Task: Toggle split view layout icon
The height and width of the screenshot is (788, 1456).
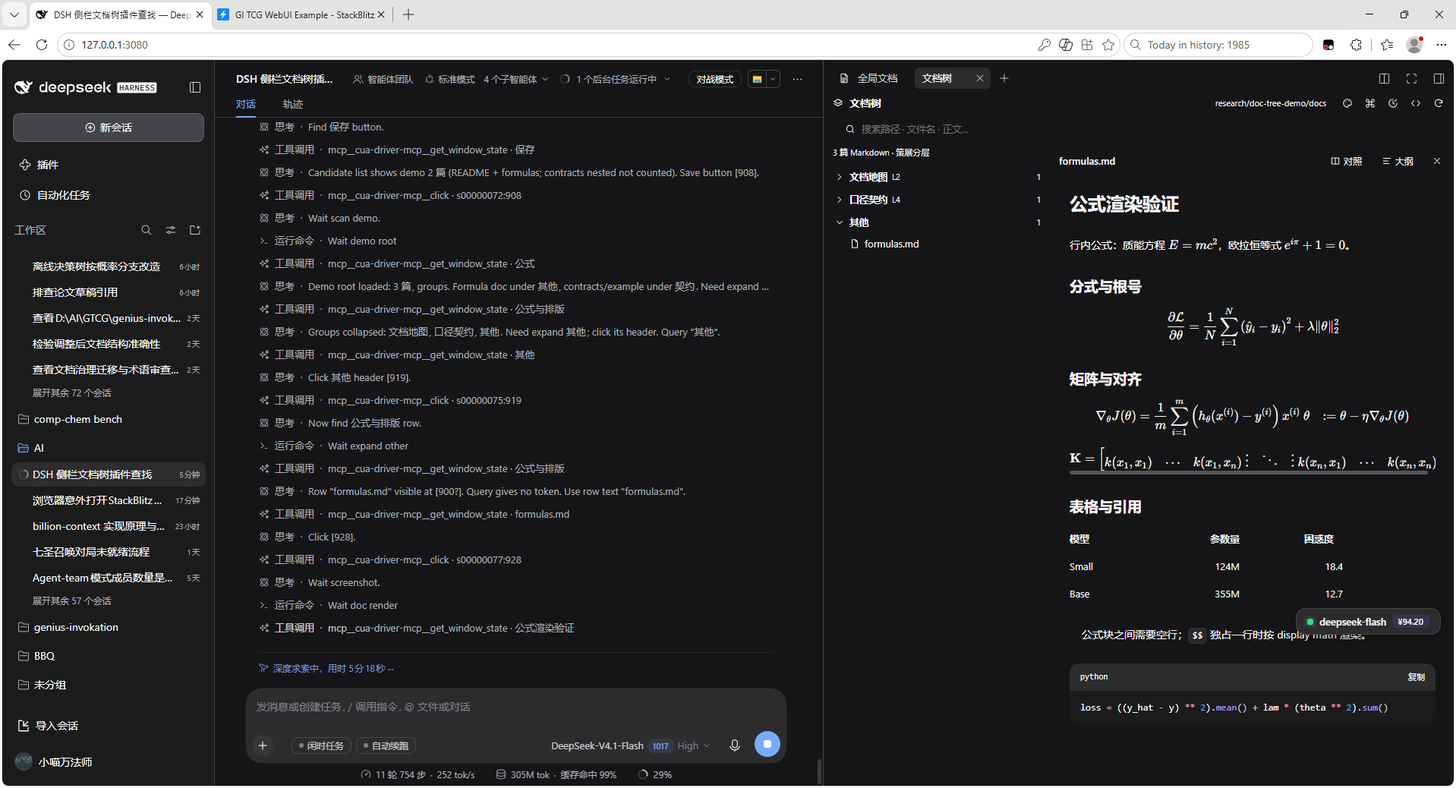Action: coord(1384,78)
